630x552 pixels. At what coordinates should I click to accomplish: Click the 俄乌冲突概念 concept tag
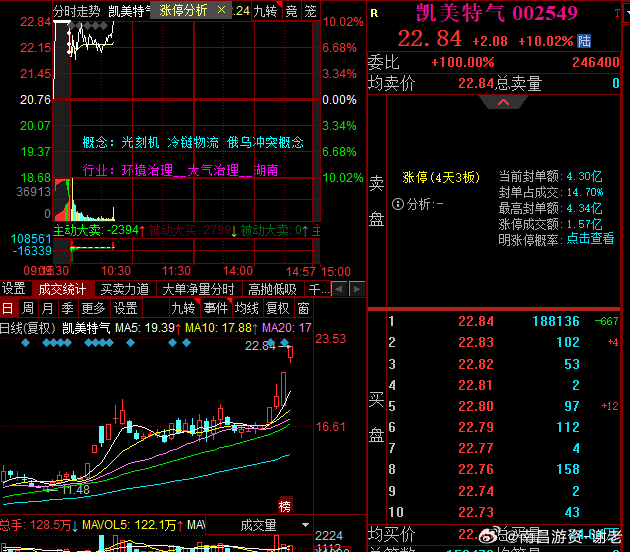(x=265, y=142)
